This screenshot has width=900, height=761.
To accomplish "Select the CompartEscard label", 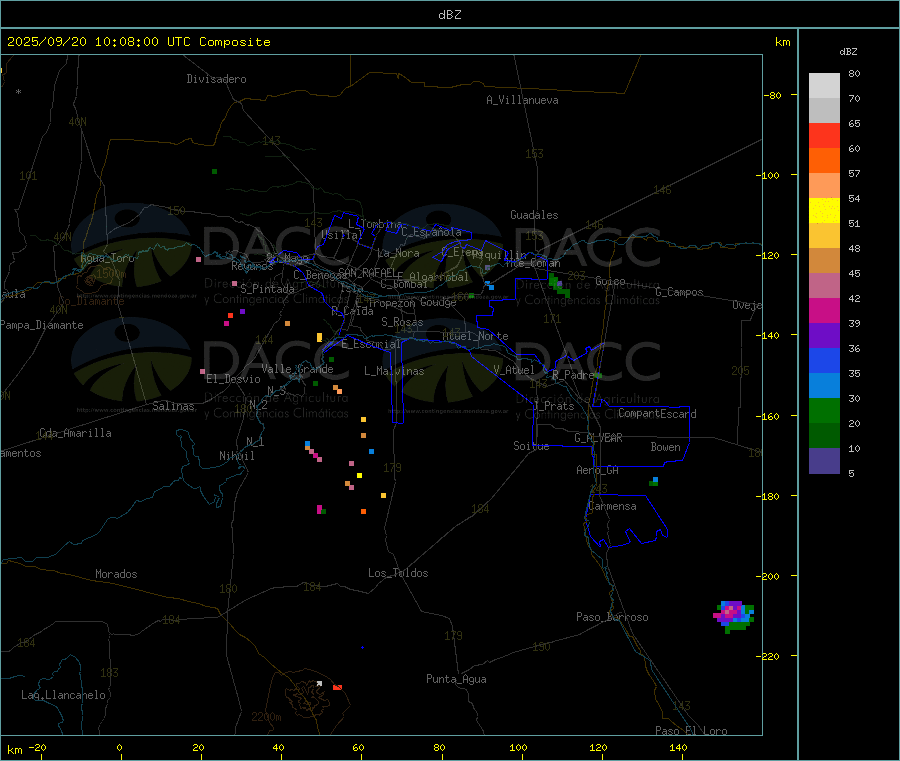I will click(x=657, y=414).
